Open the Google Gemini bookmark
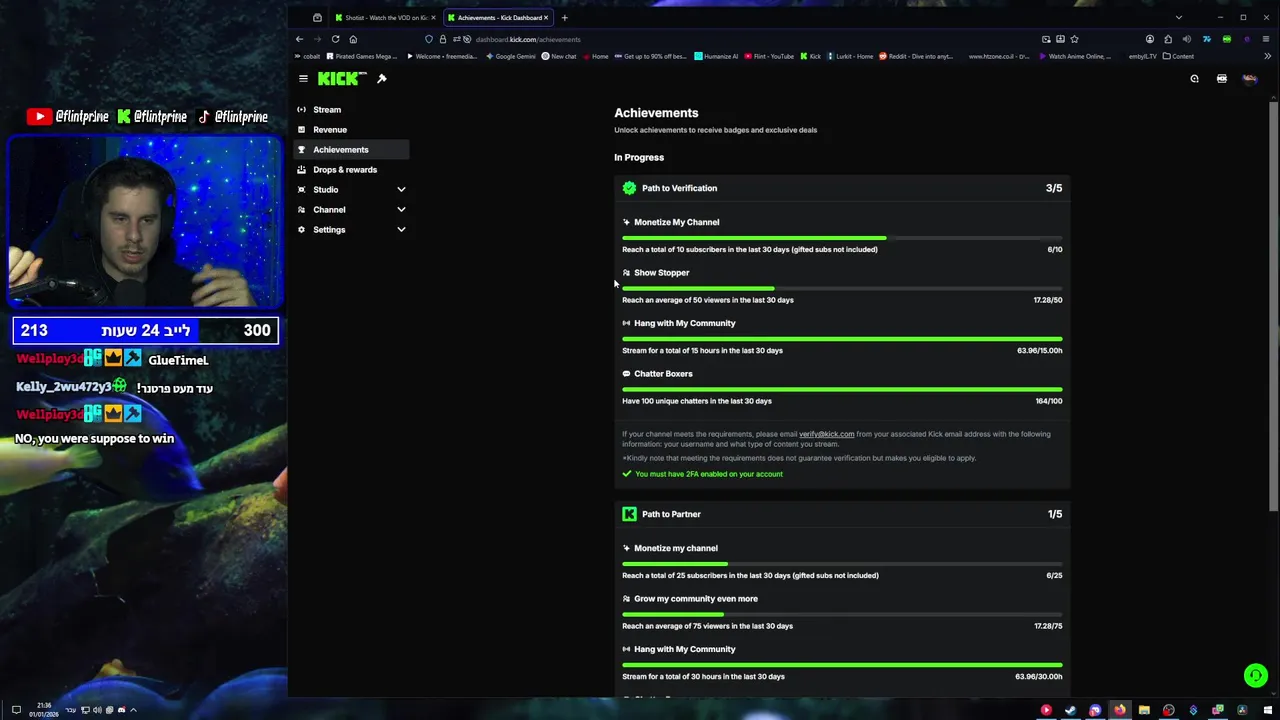The height and width of the screenshot is (720, 1280). coord(511,56)
